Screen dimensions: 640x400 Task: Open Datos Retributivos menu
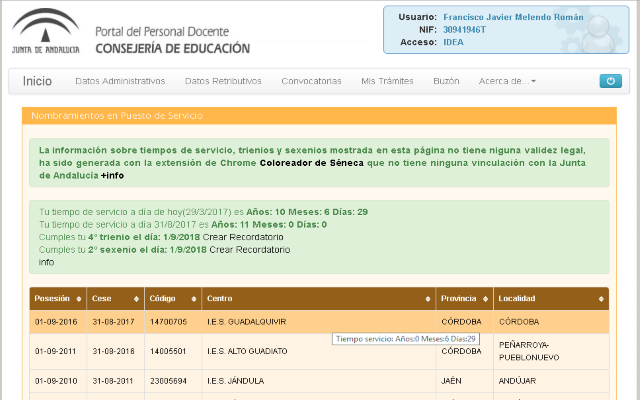point(223,81)
